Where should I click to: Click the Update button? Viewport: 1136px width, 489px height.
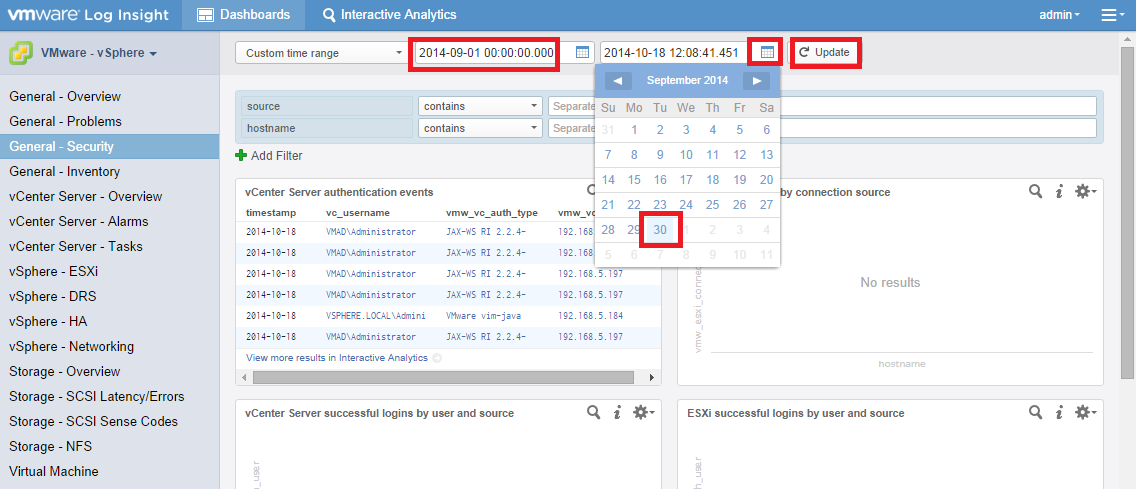click(824, 52)
